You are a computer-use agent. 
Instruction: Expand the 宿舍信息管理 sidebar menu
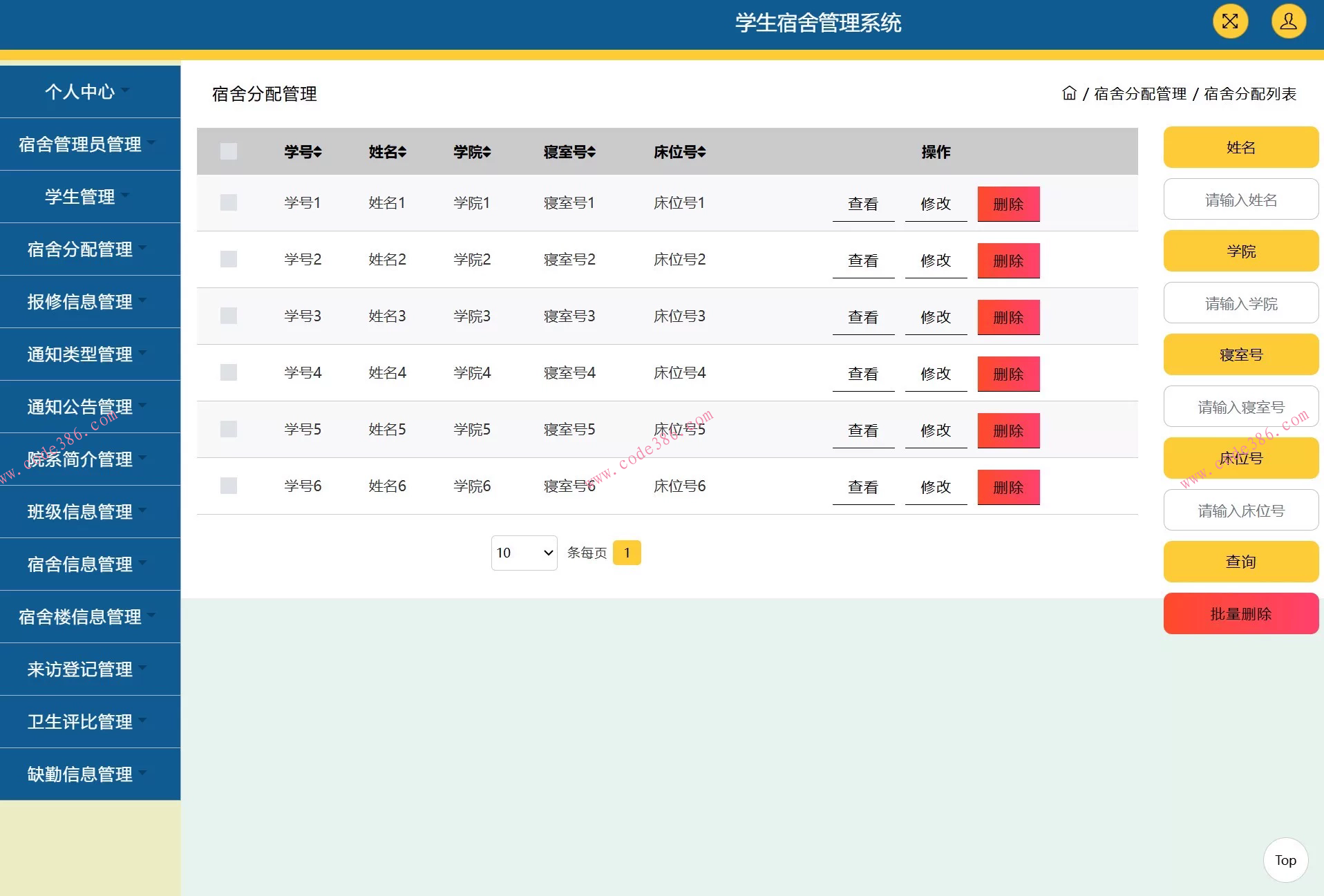pyautogui.click(x=79, y=564)
